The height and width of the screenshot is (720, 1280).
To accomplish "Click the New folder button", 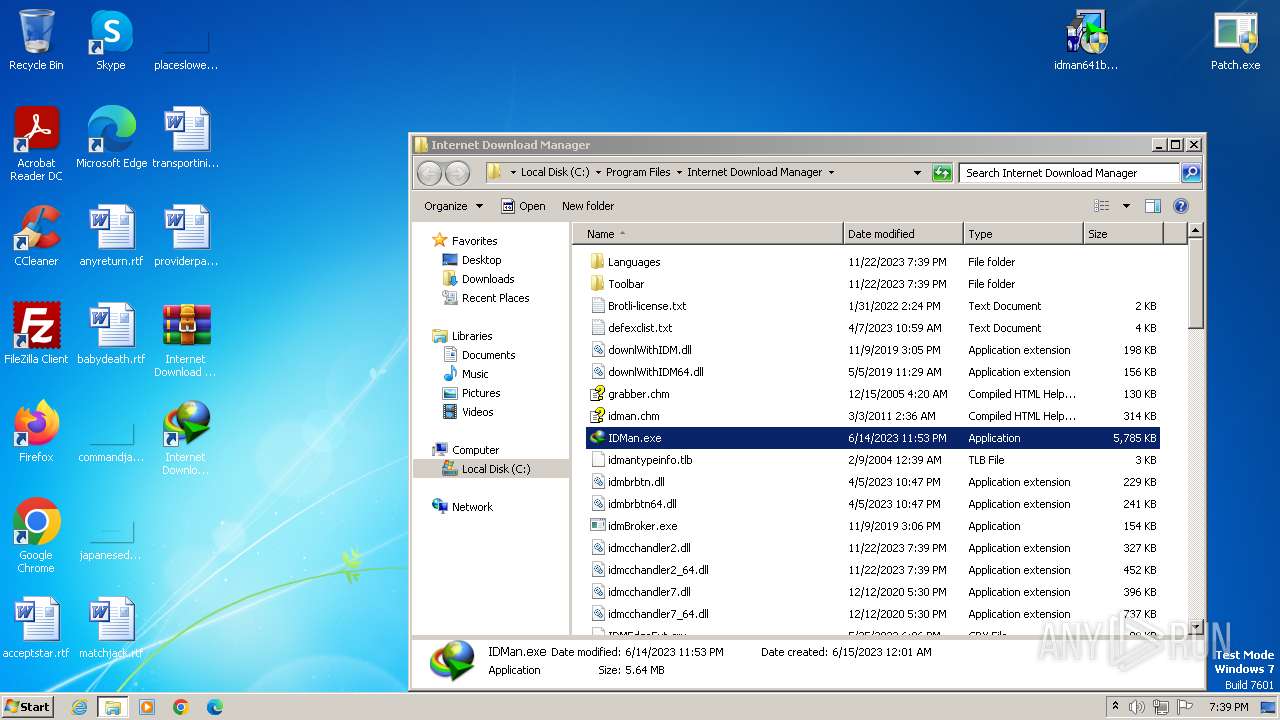I will (x=588, y=206).
